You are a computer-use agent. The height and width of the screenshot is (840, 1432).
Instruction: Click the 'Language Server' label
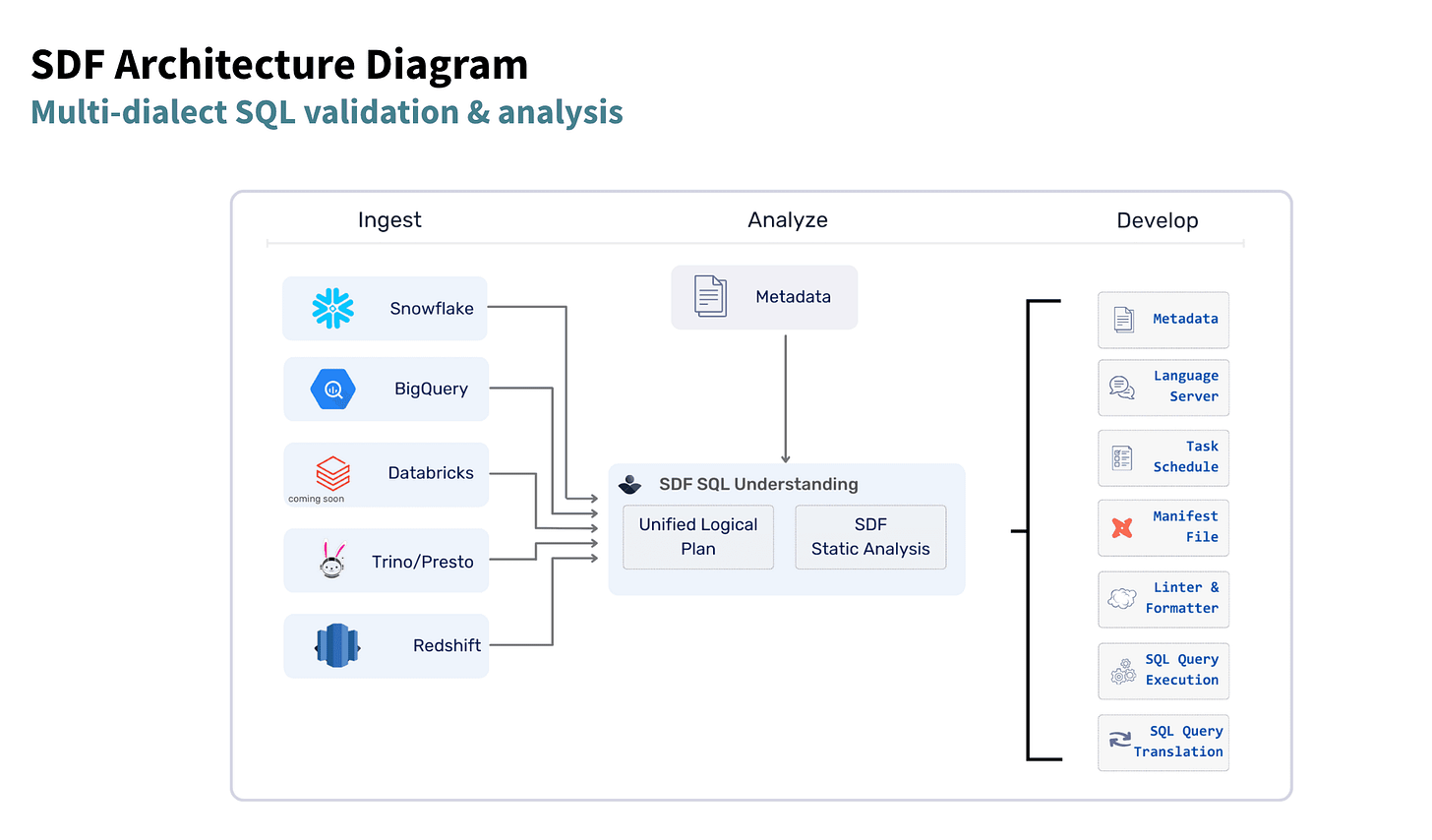tap(1186, 387)
